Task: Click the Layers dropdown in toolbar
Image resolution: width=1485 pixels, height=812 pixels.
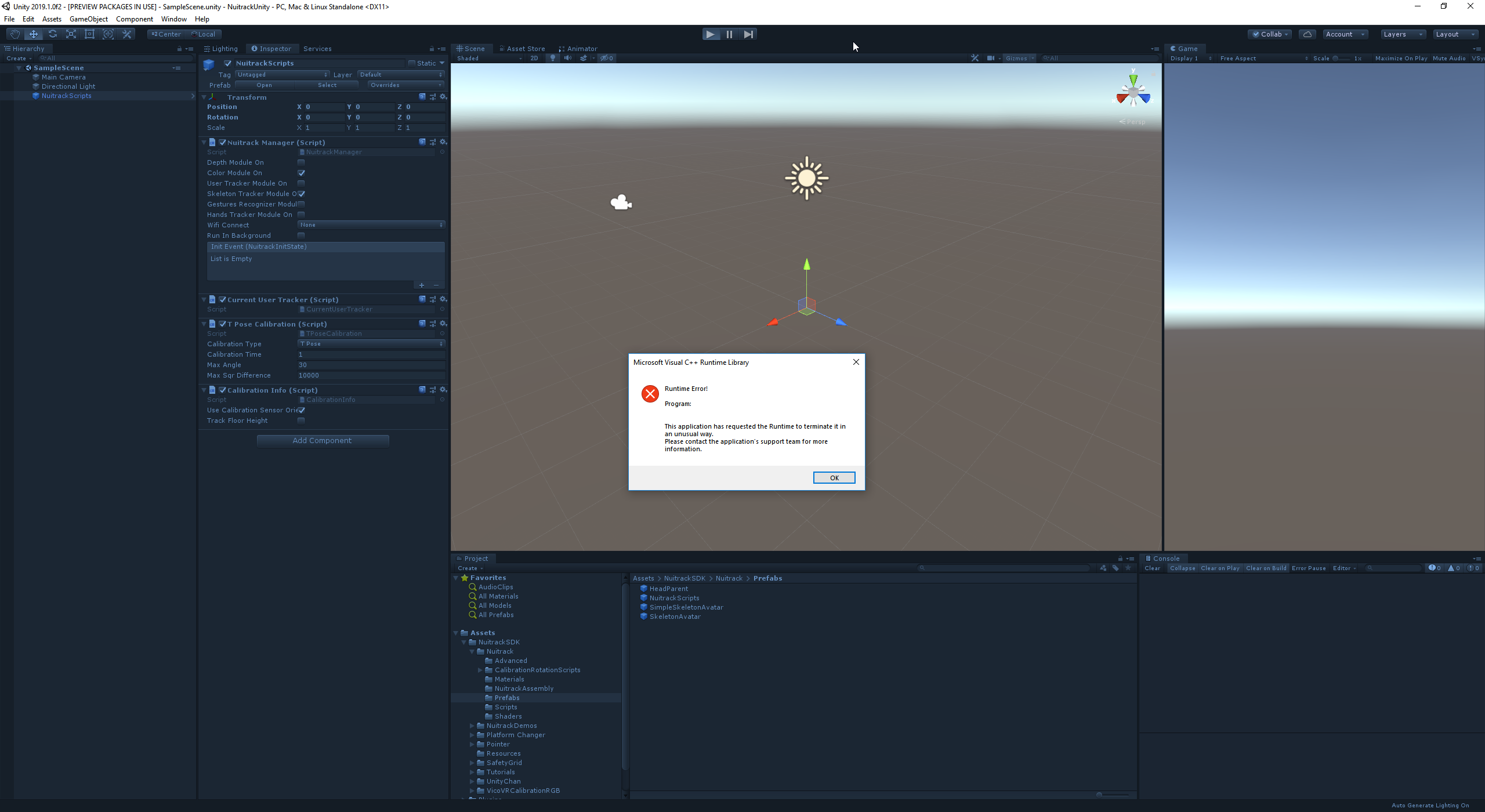Action: 1400,34
